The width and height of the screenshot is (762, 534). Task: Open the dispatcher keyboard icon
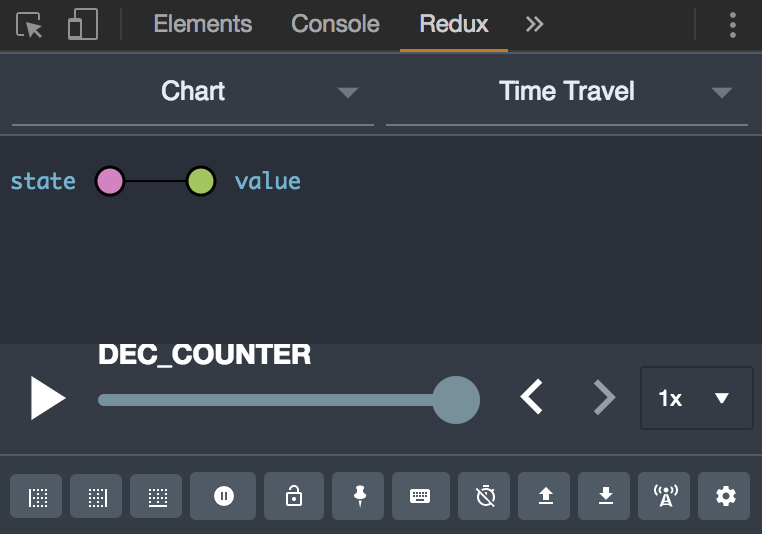click(420, 496)
